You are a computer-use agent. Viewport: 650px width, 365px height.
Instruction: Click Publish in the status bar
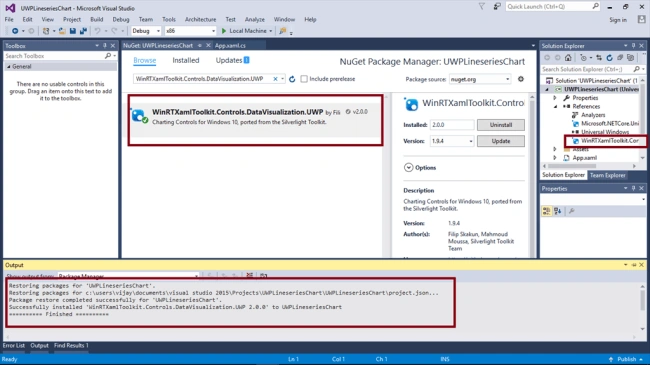point(626,359)
